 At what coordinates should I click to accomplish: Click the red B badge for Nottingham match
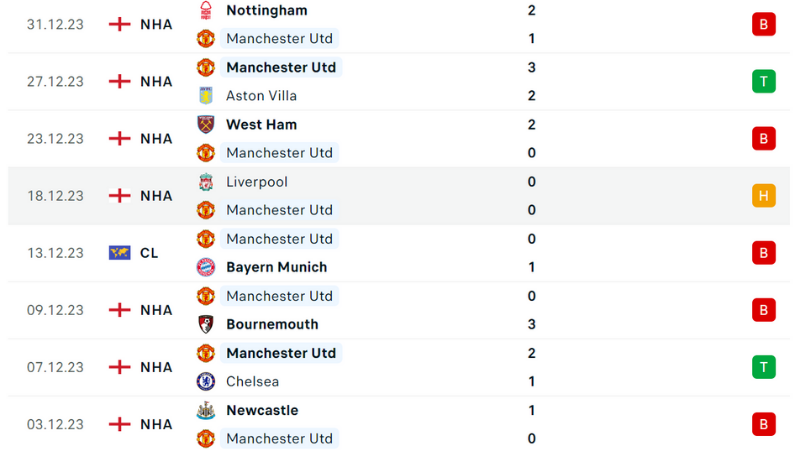coord(763,24)
